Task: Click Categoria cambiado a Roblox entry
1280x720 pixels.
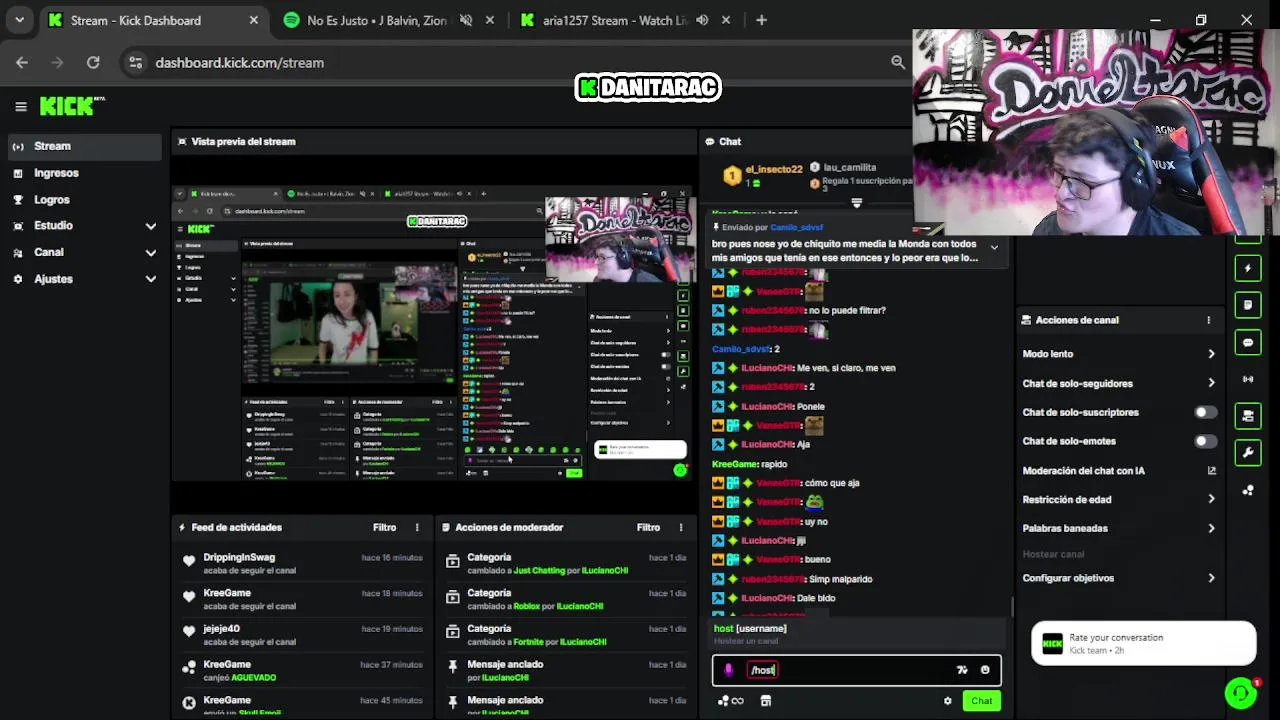Action: 566,599
